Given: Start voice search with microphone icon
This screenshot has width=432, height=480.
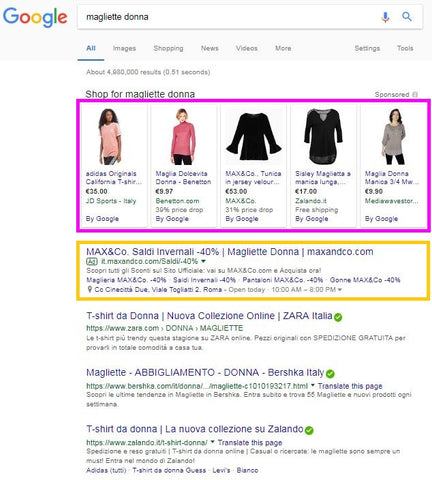Looking at the screenshot, I should tap(385, 17).
